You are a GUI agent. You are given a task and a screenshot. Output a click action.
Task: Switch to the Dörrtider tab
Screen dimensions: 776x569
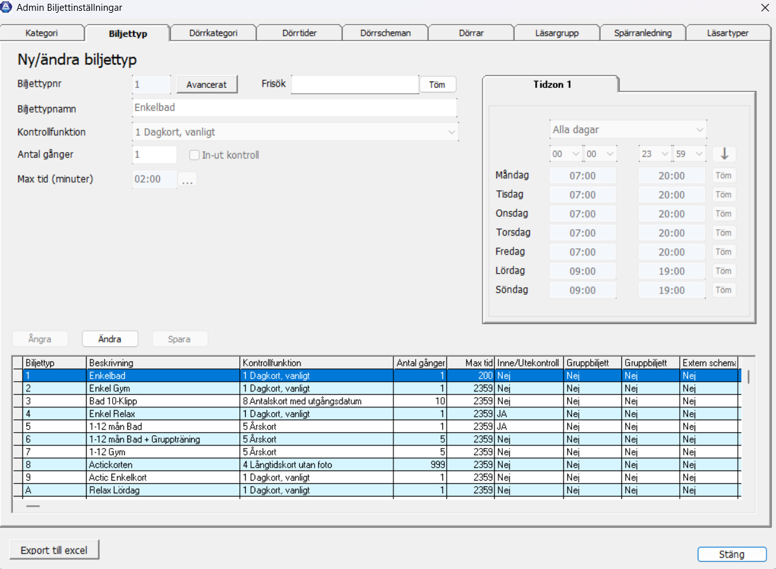(299, 33)
